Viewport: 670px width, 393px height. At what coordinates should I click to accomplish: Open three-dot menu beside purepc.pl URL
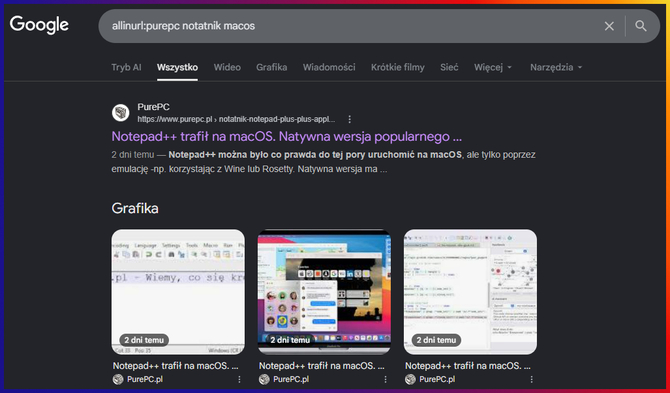coord(350,119)
